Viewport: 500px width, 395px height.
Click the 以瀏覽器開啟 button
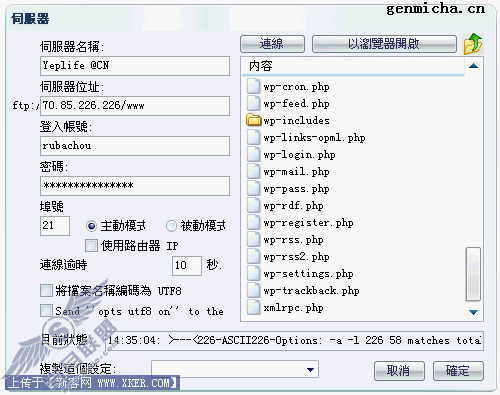pos(384,44)
